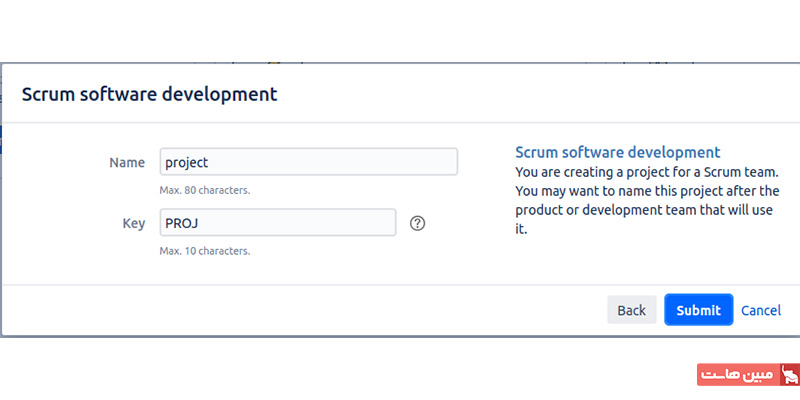The height and width of the screenshot is (400, 800).
Task: Click the background page strip above dialog
Action: (x=400, y=63)
